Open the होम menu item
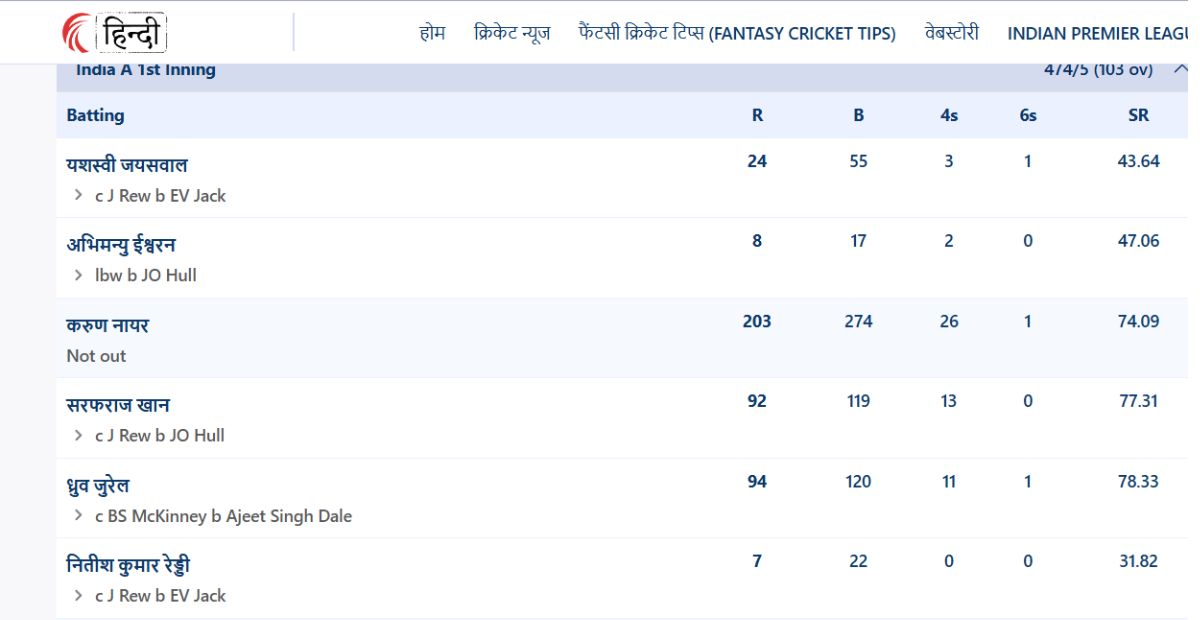Viewport: 1200px width, 620px height. point(432,33)
